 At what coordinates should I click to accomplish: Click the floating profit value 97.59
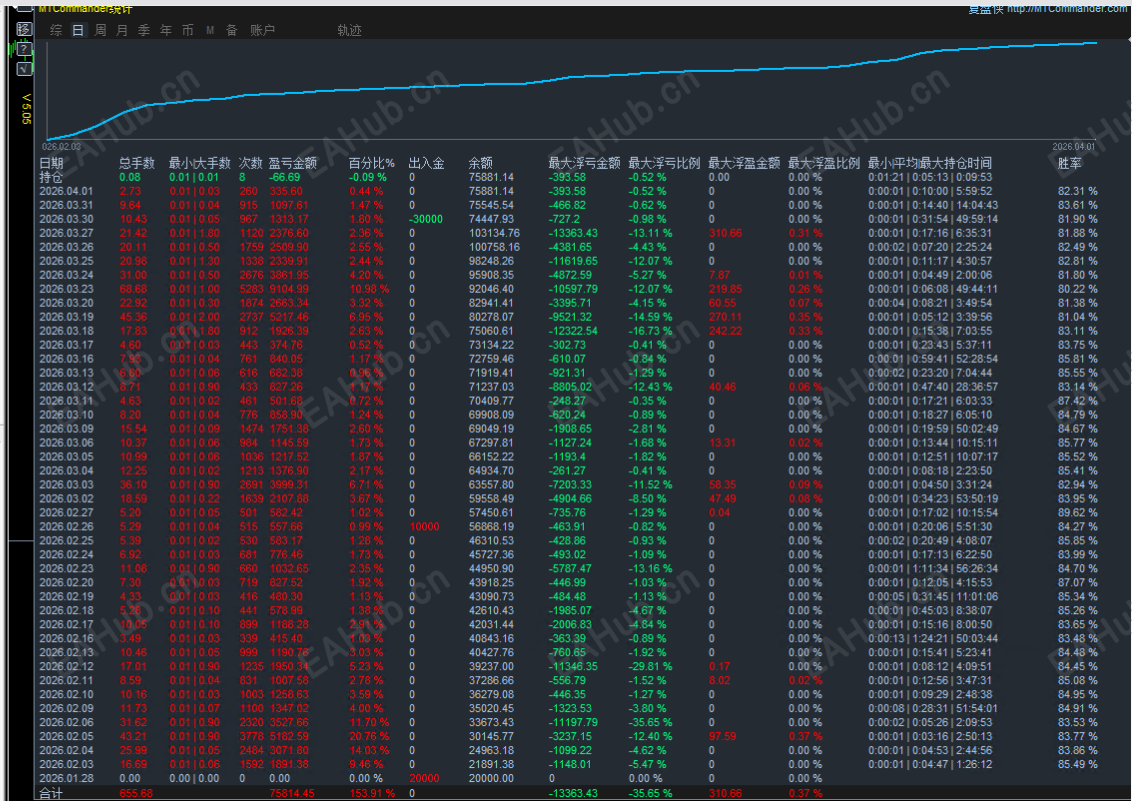point(723,737)
